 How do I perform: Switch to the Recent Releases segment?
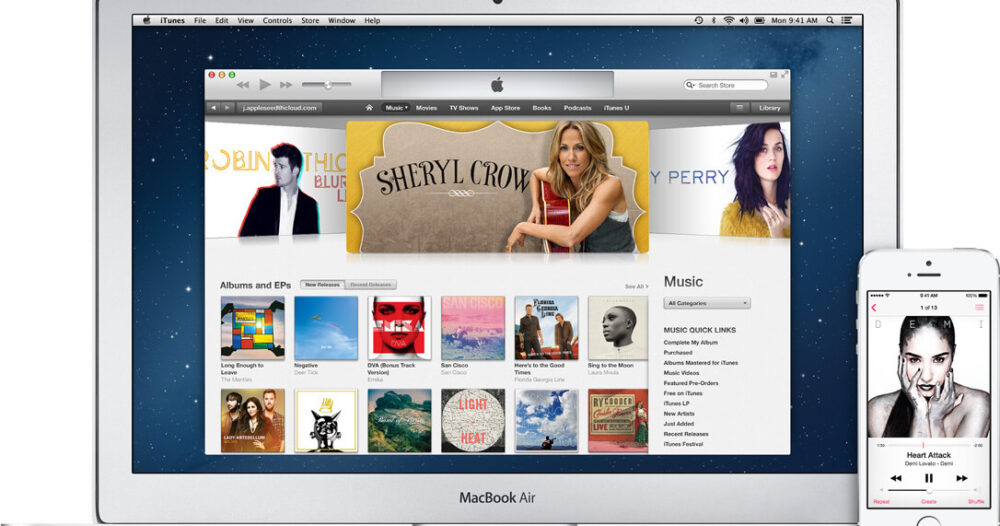371,285
